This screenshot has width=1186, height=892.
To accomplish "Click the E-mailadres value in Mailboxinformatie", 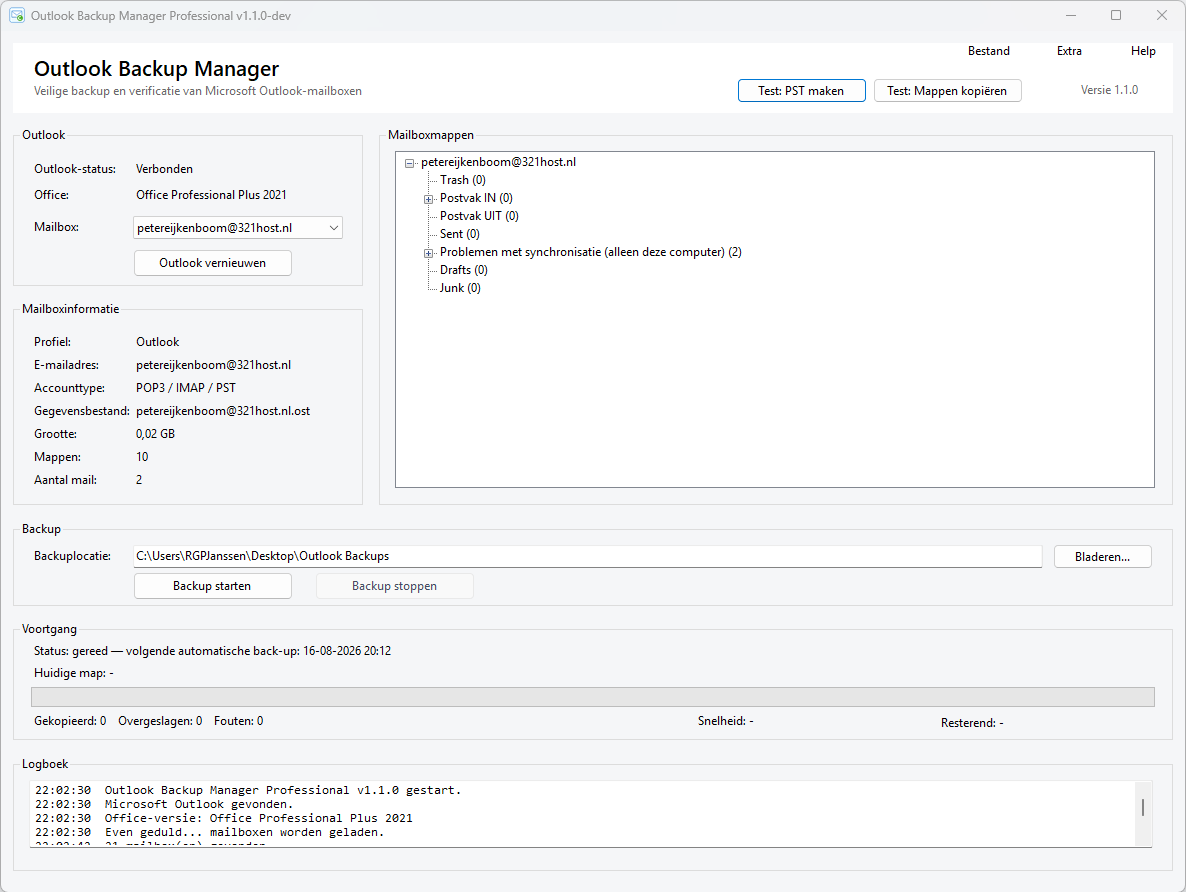I will (x=213, y=365).
